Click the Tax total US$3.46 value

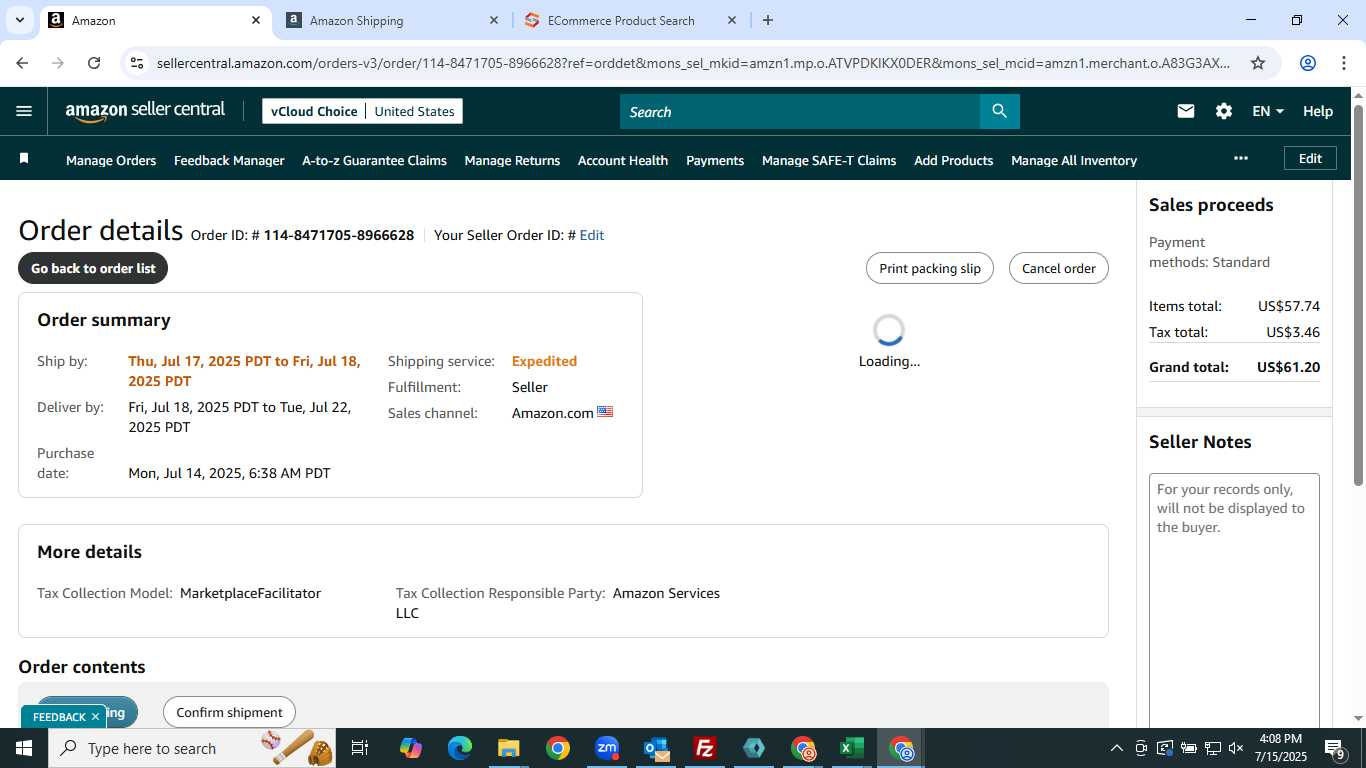1293,332
